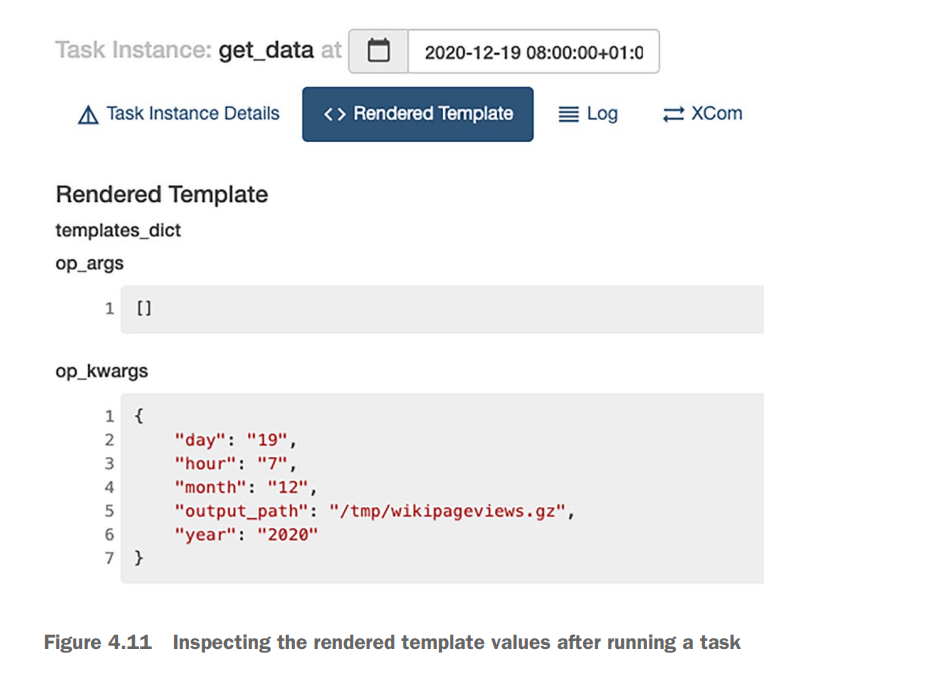Click the empty brackets in the op_args code block
The image size is (944, 693).
tap(143, 309)
